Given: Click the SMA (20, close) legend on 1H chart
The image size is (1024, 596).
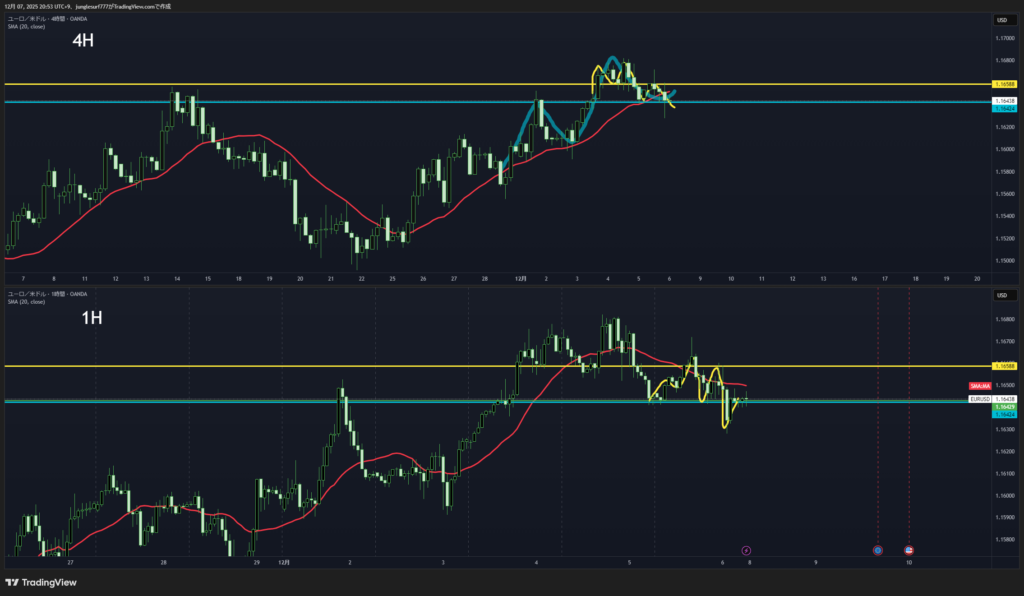Looking at the screenshot, I should click(x=28, y=301).
